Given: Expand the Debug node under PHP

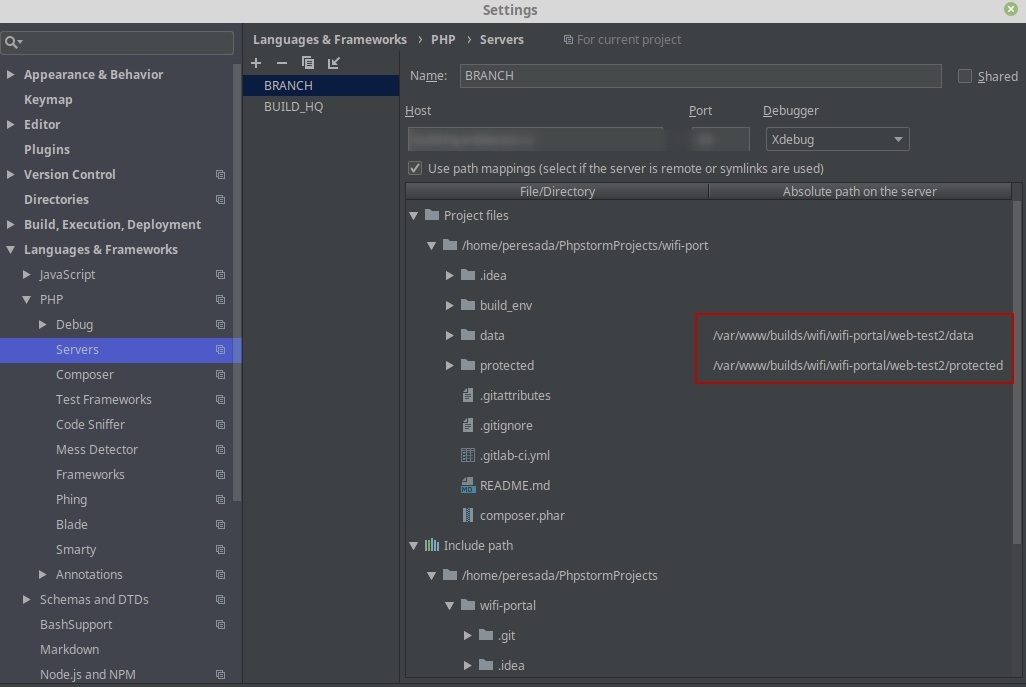Looking at the screenshot, I should [43, 325].
